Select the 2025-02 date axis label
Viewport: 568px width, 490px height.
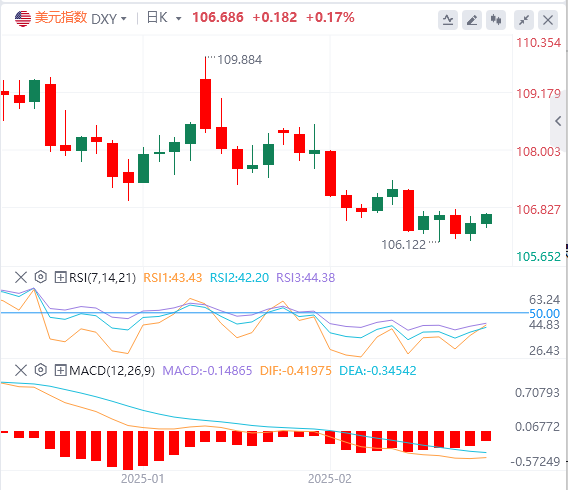pyautogui.click(x=330, y=479)
